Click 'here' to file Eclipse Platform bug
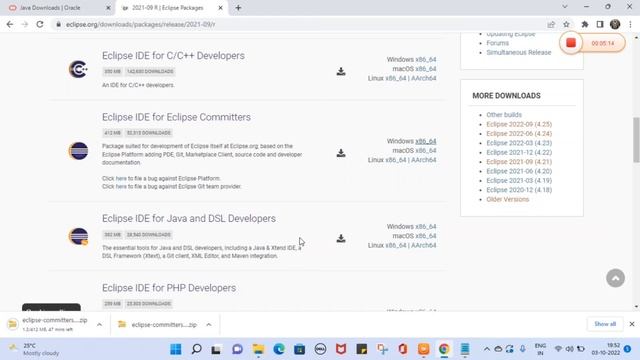Image resolution: width=640 pixels, height=360 pixels. pyautogui.click(x=121, y=178)
